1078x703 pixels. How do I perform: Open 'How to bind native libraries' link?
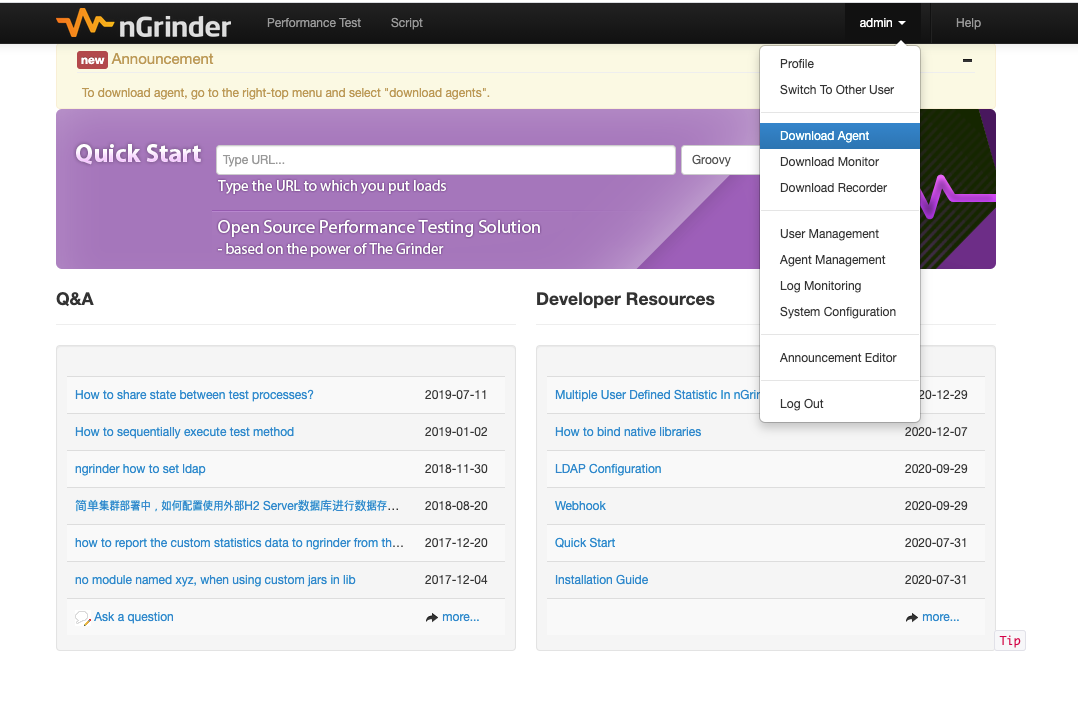[628, 432]
